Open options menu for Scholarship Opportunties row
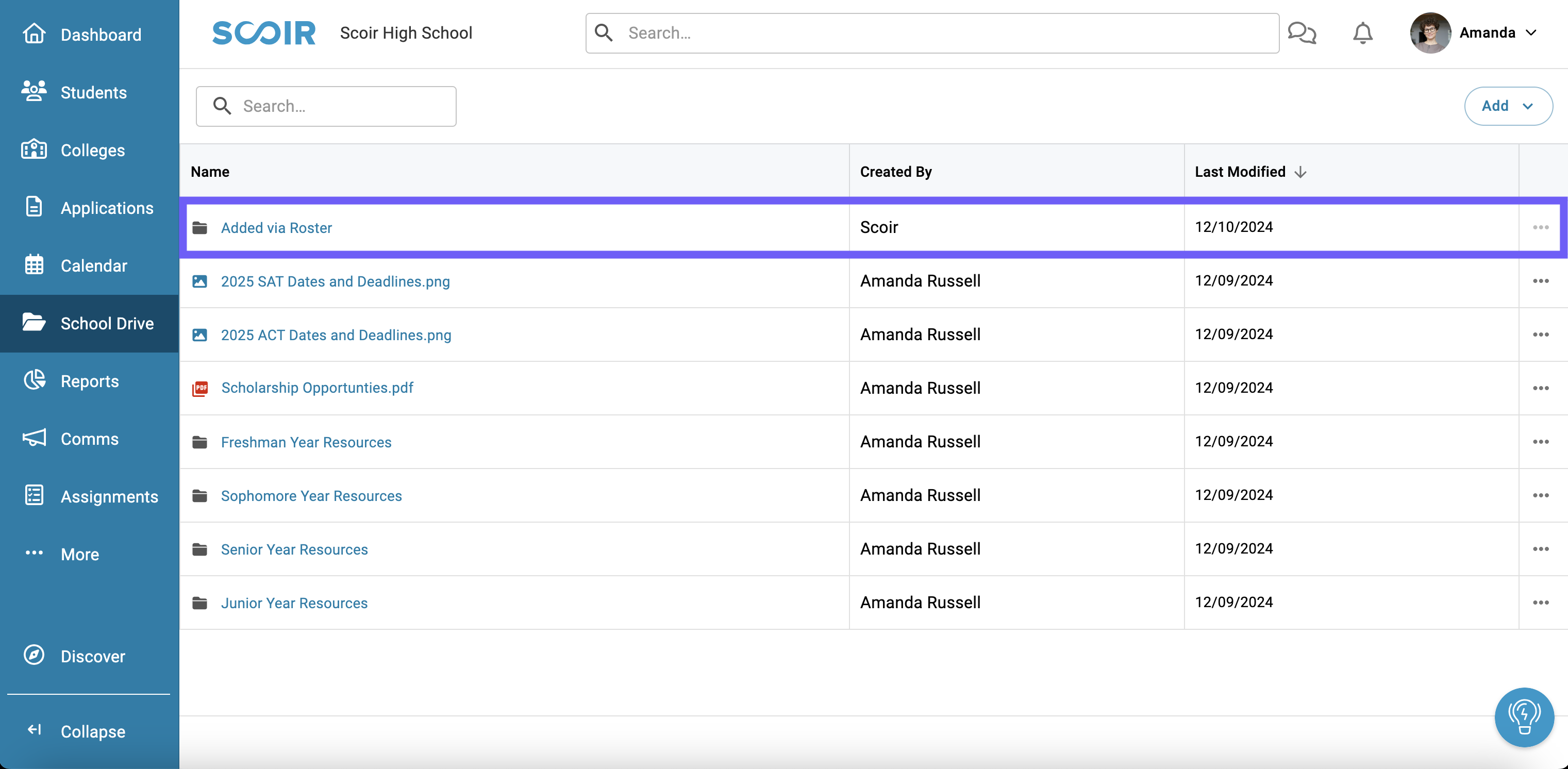 point(1541,388)
